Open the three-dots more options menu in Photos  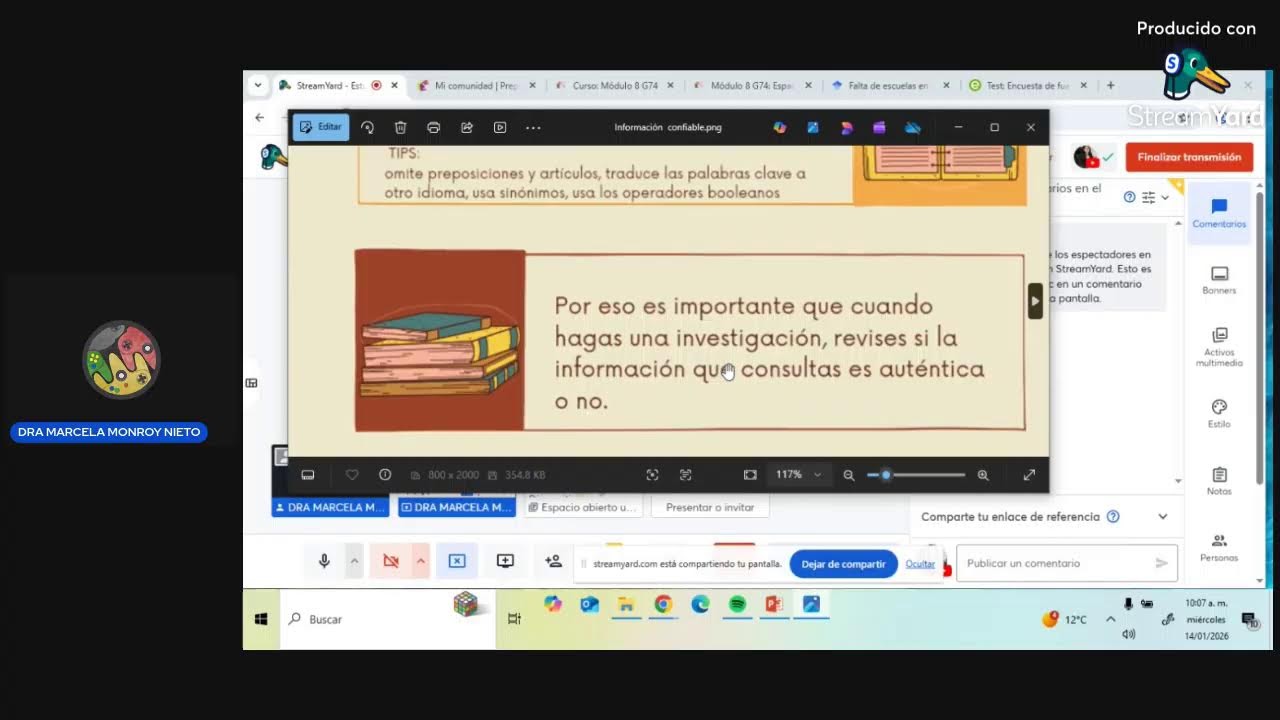533,127
